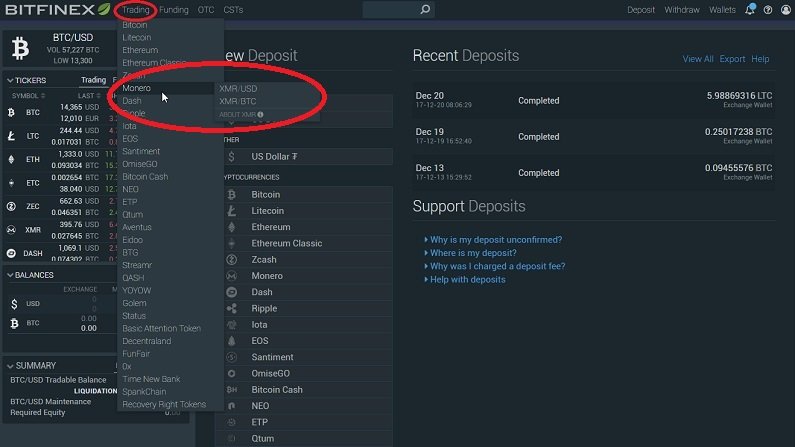Sort tickers by Last column
This screenshot has height=447, width=795.
coord(89,96)
